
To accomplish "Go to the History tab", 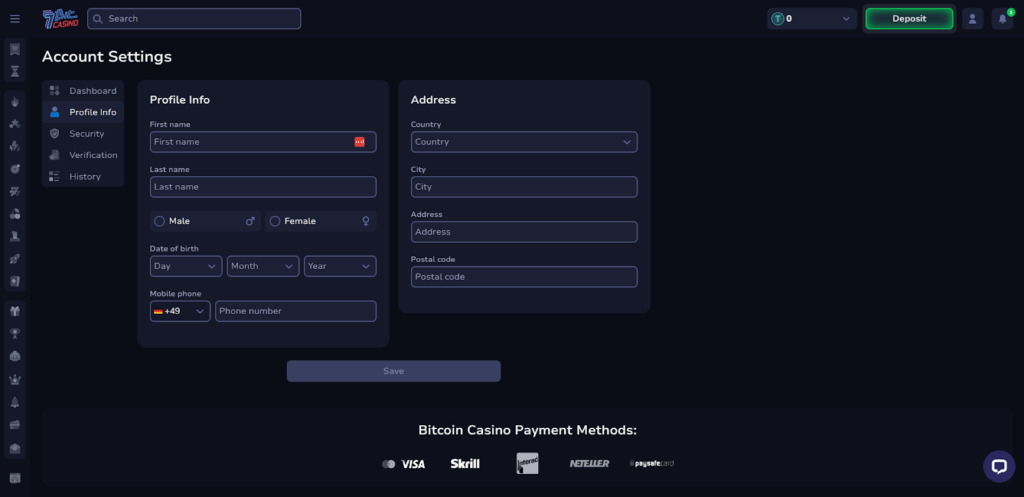I will point(84,176).
